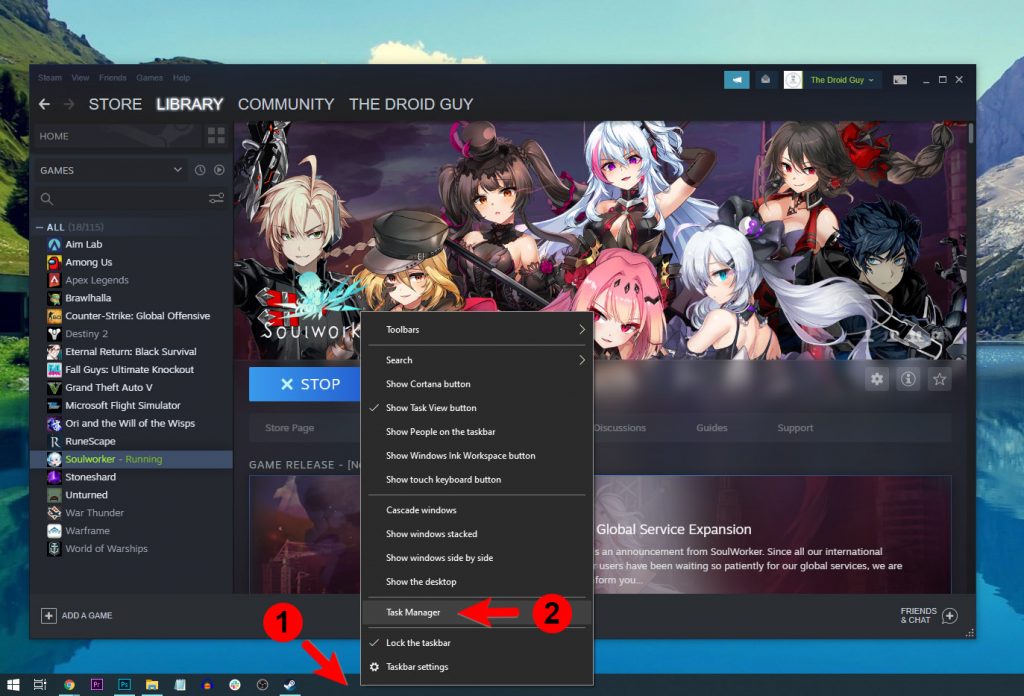Show only ready-to-play games
The height and width of the screenshot is (696, 1024).
tap(219, 170)
